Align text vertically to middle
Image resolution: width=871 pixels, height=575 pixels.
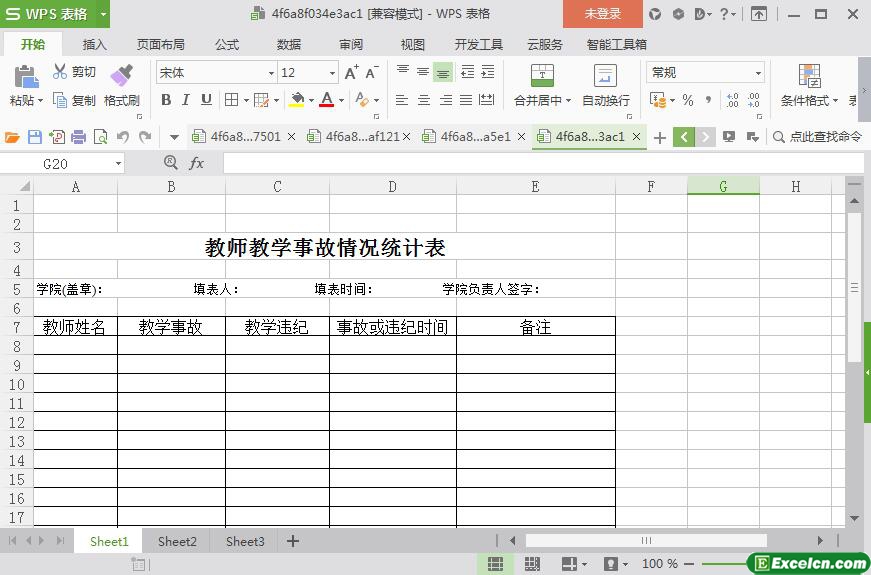point(423,72)
